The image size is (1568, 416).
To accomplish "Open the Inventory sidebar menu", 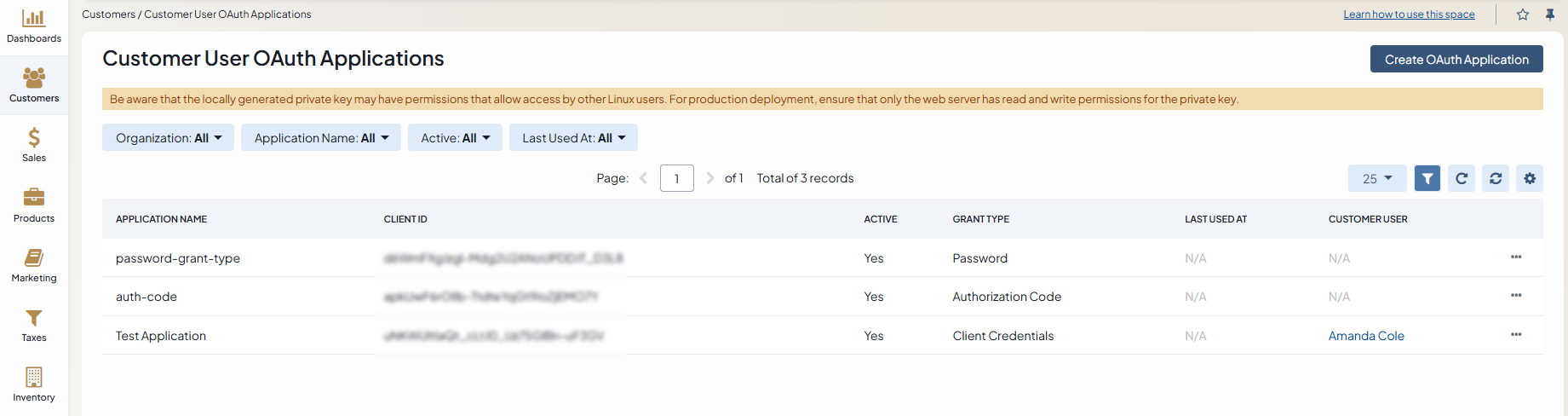I will tap(34, 384).
